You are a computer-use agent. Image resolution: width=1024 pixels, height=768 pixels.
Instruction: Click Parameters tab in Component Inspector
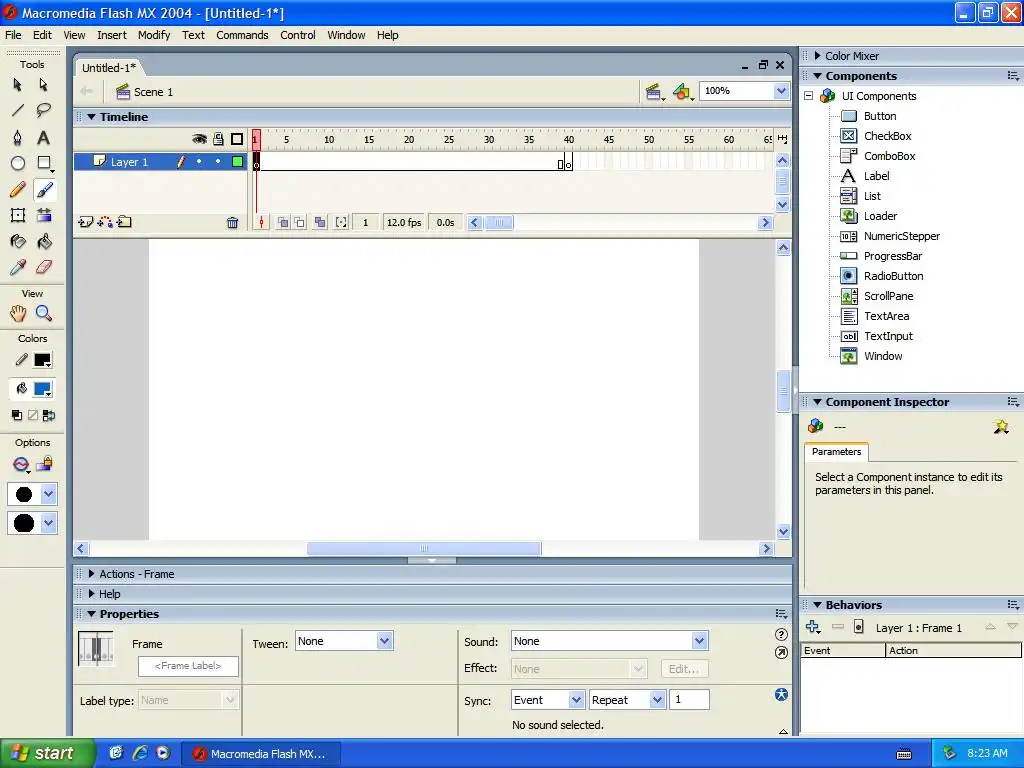(836, 452)
